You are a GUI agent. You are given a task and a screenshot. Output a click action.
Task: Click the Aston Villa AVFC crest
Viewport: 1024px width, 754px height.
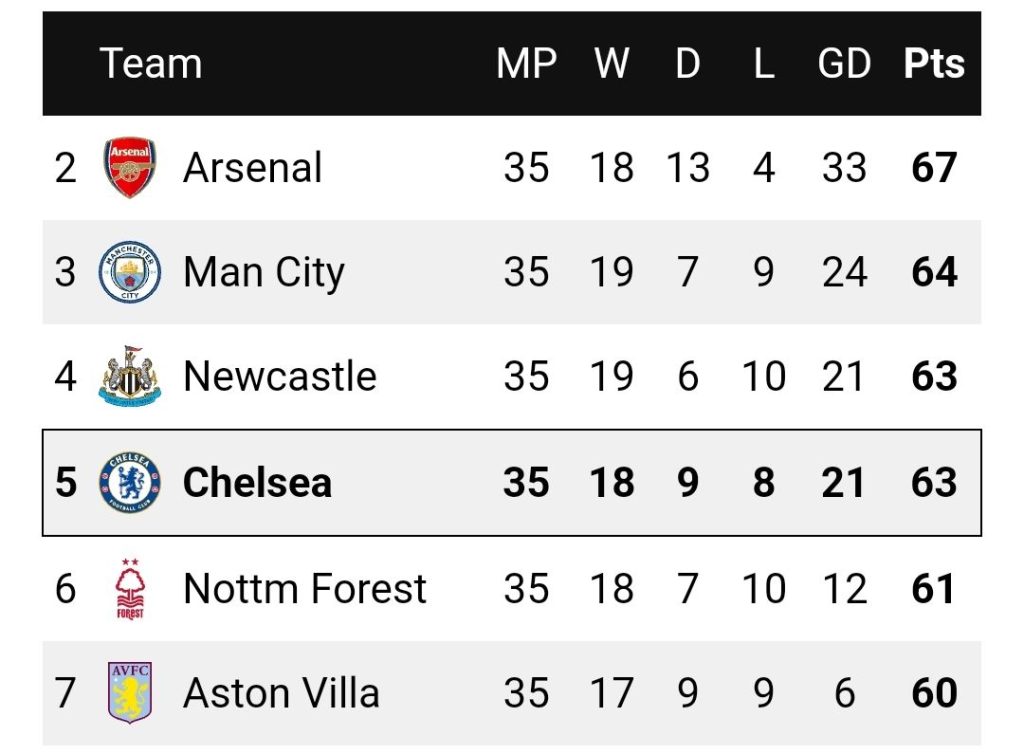[x=130, y=693]
